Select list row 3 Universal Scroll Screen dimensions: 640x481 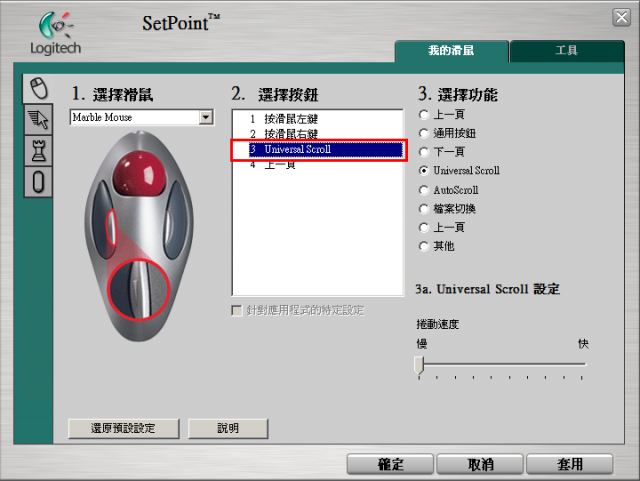326,149
